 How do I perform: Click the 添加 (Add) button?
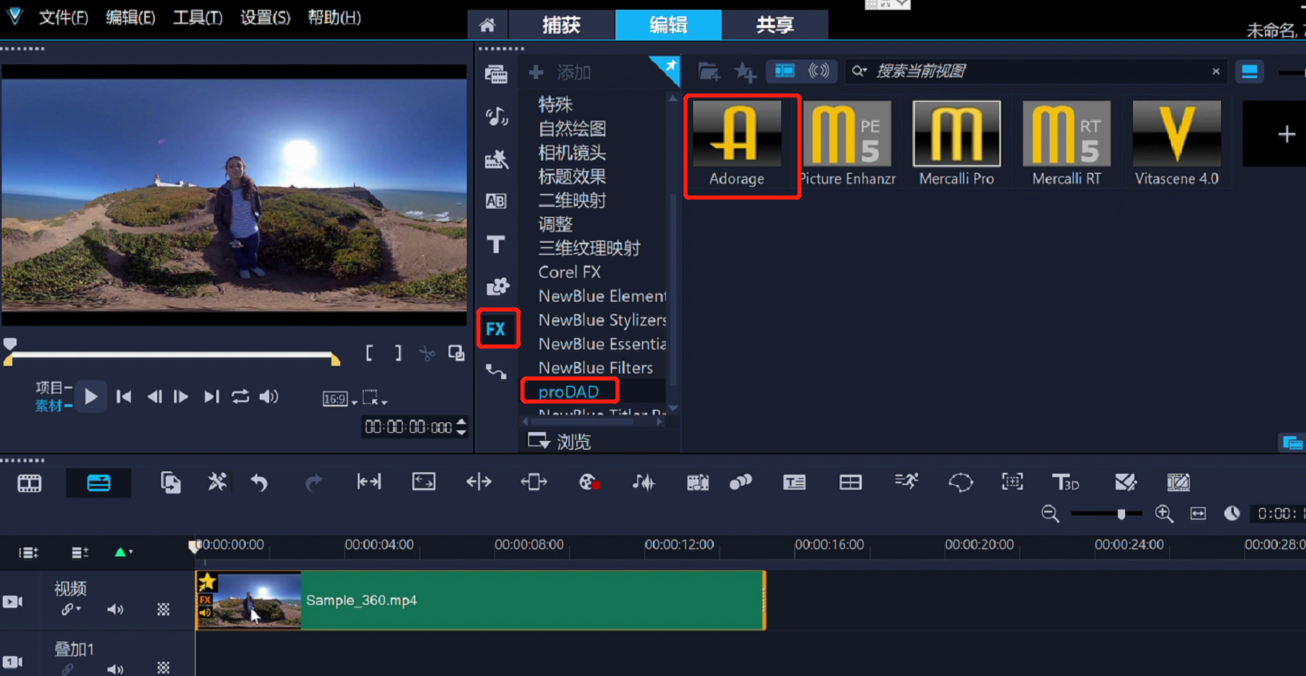561,72
